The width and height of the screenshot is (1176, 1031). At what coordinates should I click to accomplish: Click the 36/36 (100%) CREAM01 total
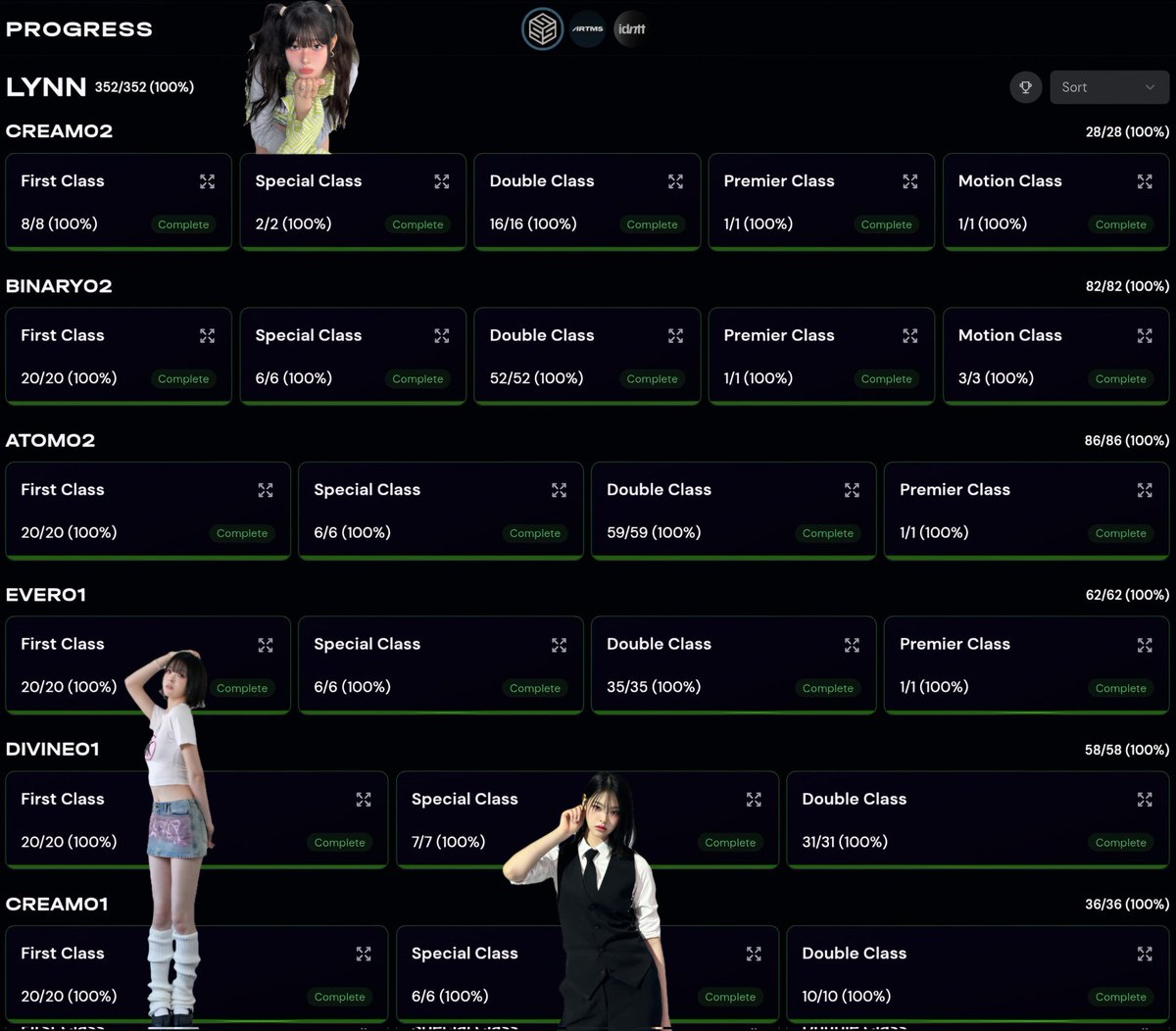[1127, 905]
